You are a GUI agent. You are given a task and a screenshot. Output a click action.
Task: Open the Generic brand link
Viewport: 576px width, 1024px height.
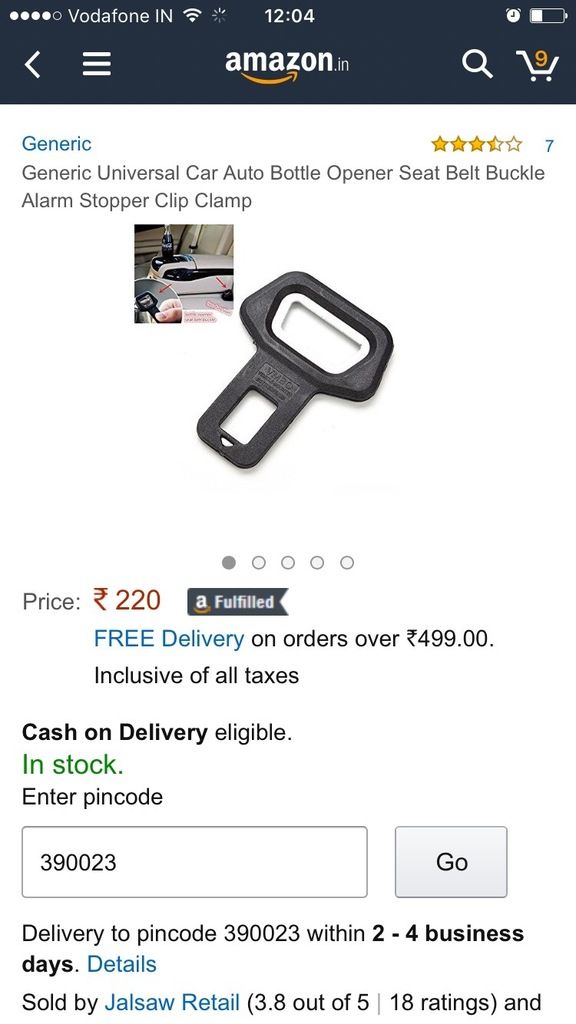tap(57, 144)
